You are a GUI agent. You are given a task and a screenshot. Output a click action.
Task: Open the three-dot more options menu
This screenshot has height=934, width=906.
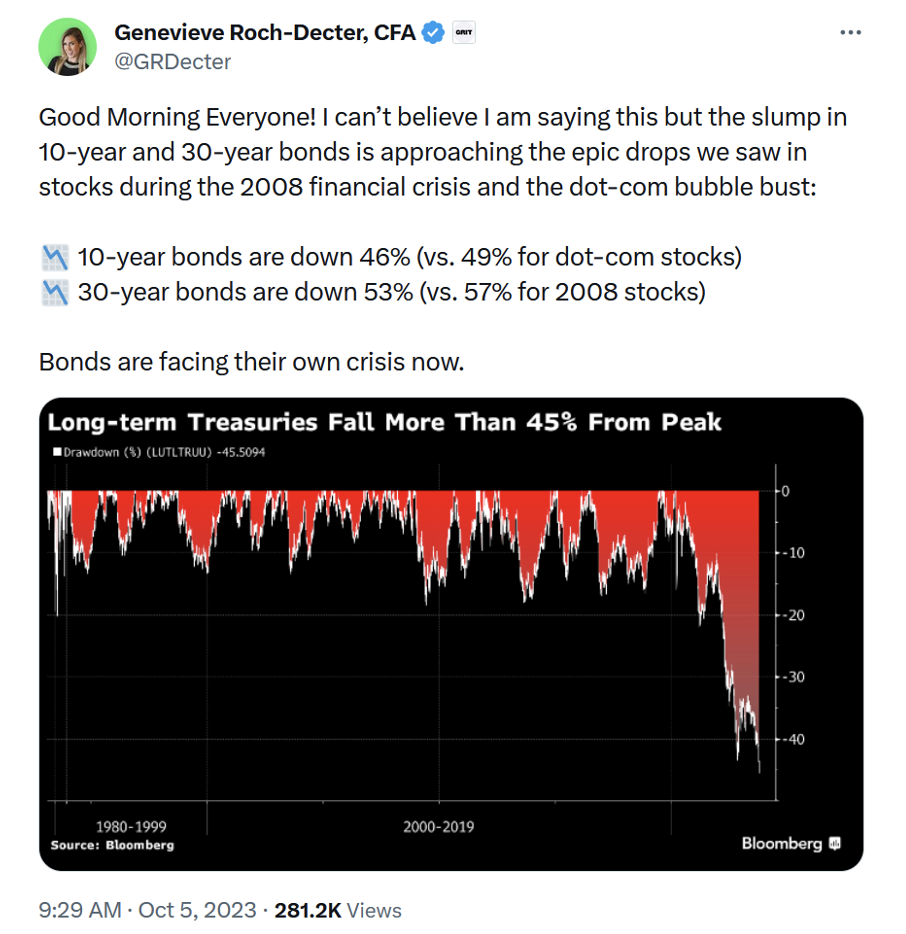pos(850,32)
